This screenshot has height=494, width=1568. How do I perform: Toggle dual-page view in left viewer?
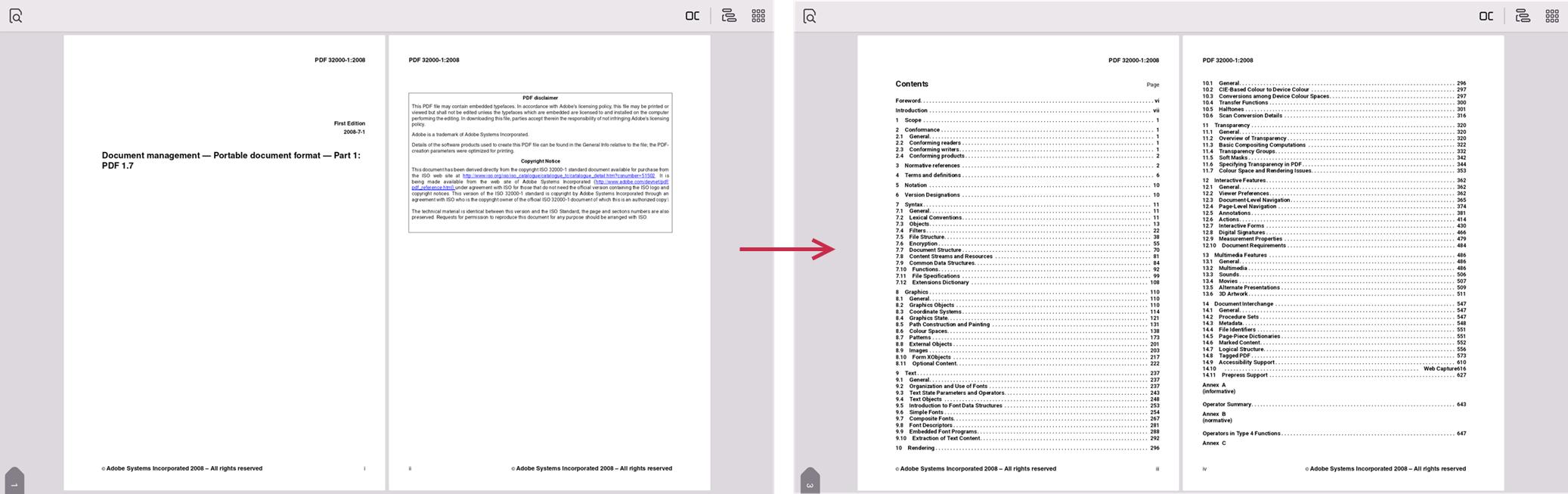click(x=692, y=16)
